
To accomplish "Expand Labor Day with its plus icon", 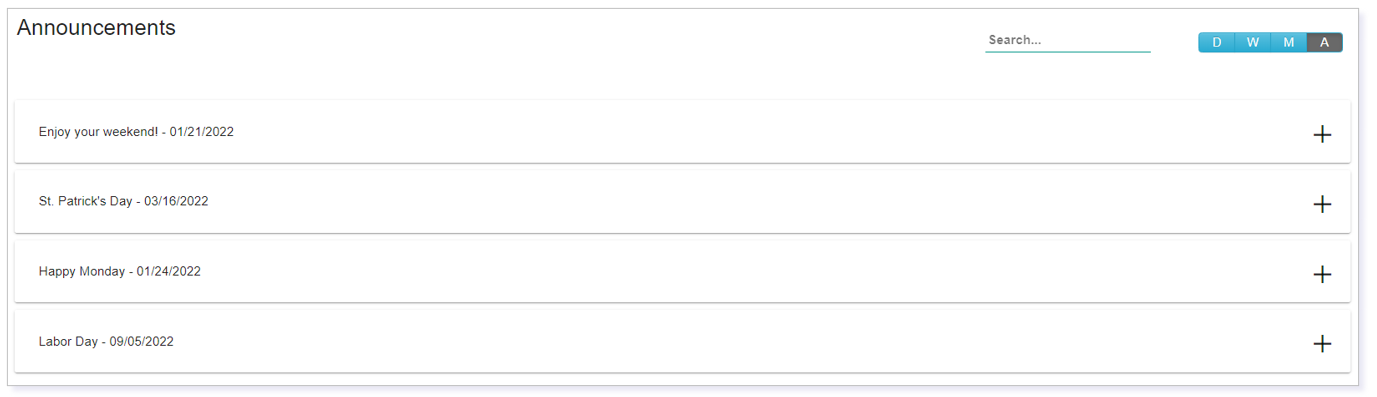I will tap(1321, 344).
